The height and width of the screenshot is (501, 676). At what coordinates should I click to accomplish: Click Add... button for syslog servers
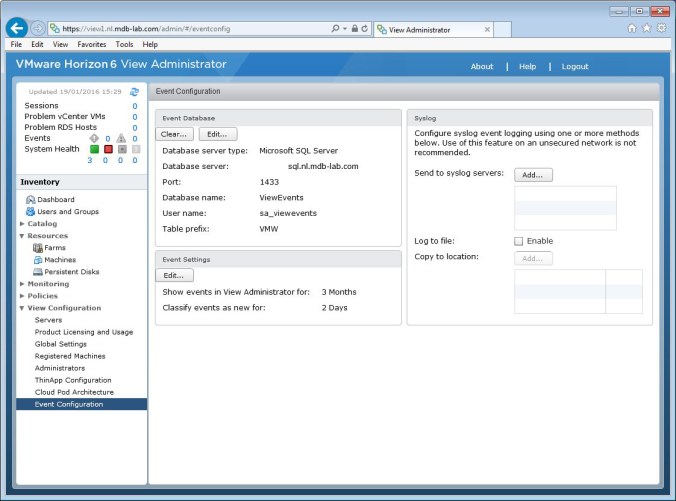(533, 175)
